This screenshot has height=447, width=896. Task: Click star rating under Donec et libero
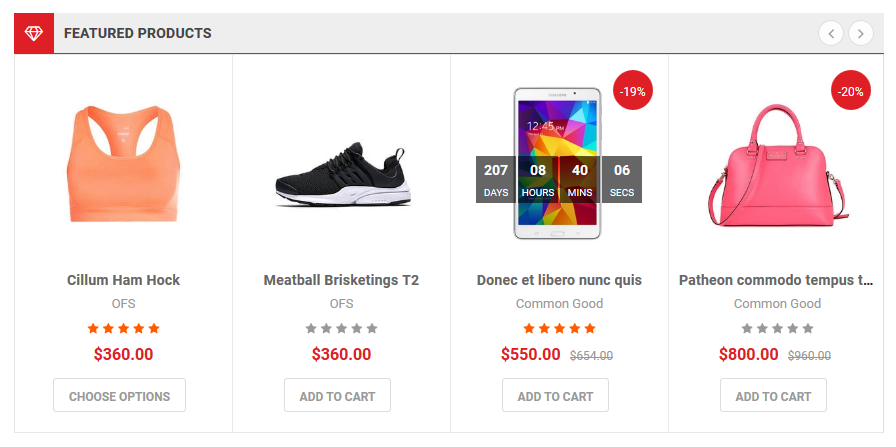[x=559, y=328]
